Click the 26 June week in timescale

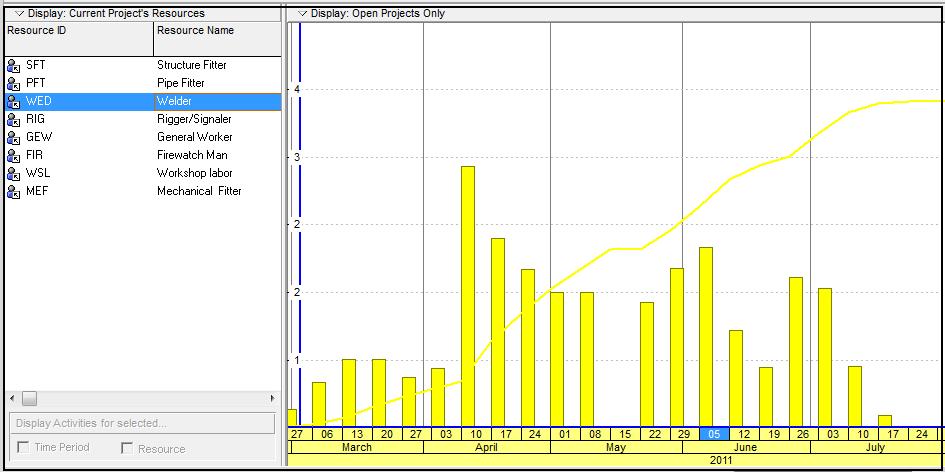(x=804, y=435)
